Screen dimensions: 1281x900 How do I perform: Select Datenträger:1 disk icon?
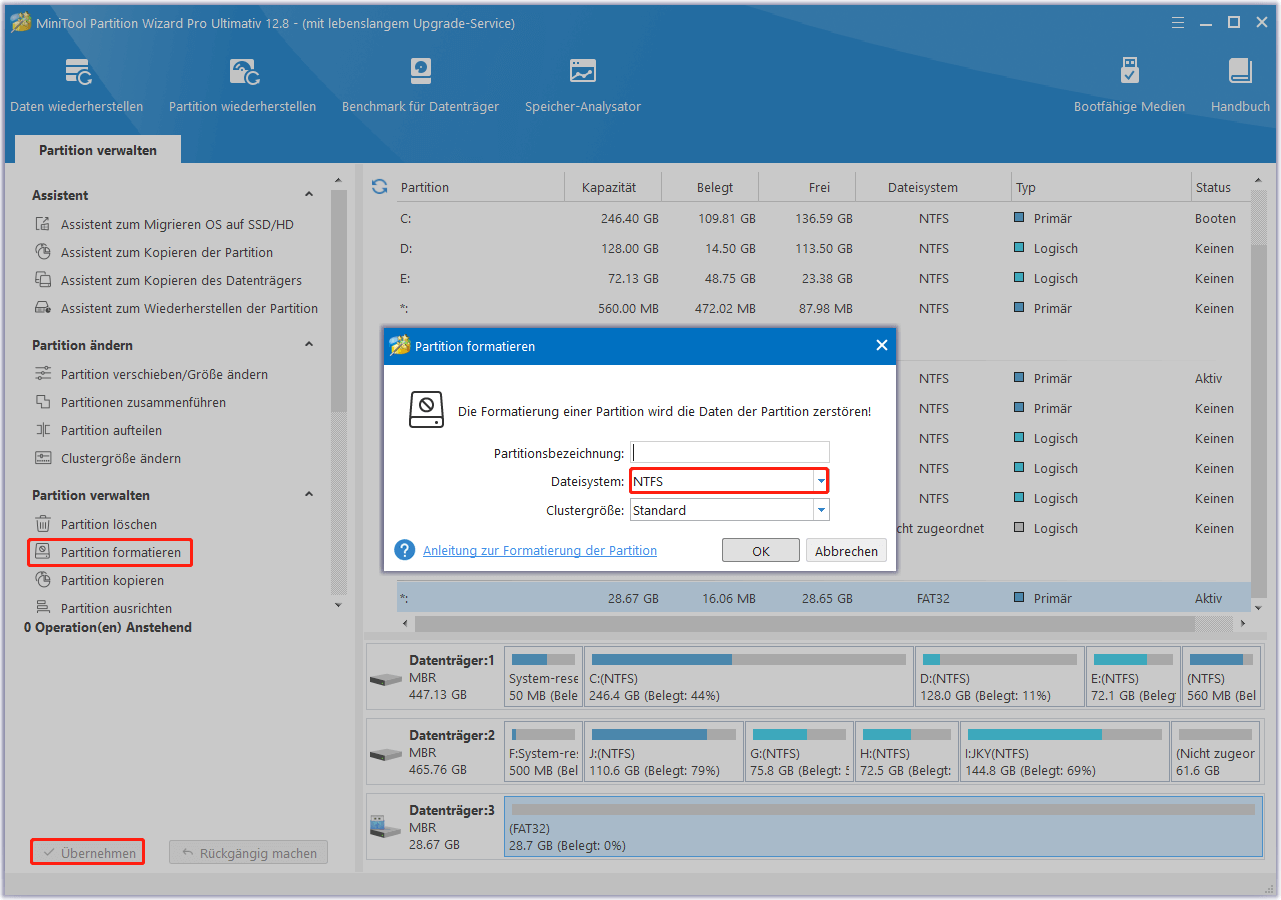[385, 679]
